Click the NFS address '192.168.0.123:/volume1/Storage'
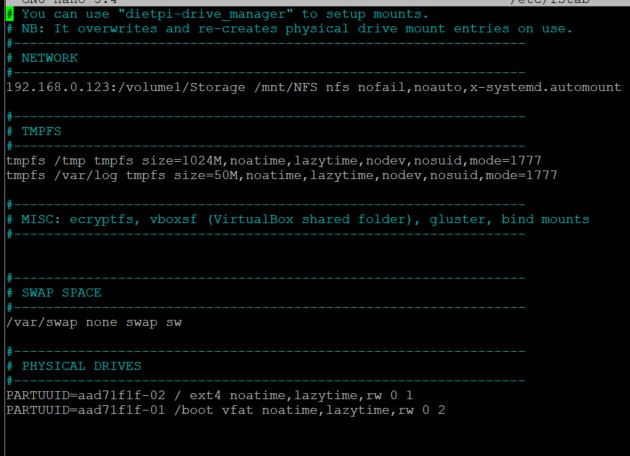 pyautogui.click(x=126, y=87)
